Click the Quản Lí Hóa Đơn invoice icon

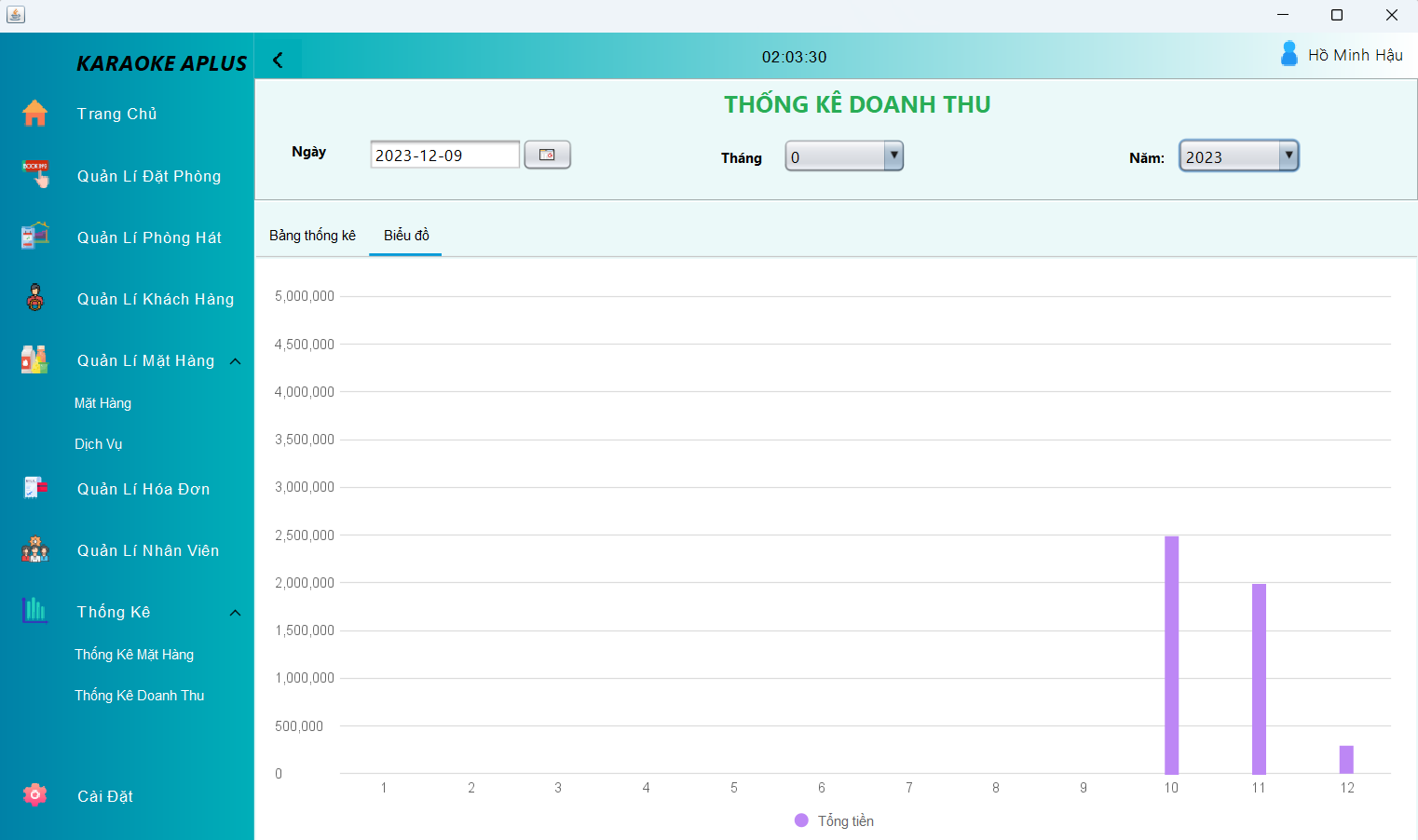pyautogui.click(x=35, y=488)
